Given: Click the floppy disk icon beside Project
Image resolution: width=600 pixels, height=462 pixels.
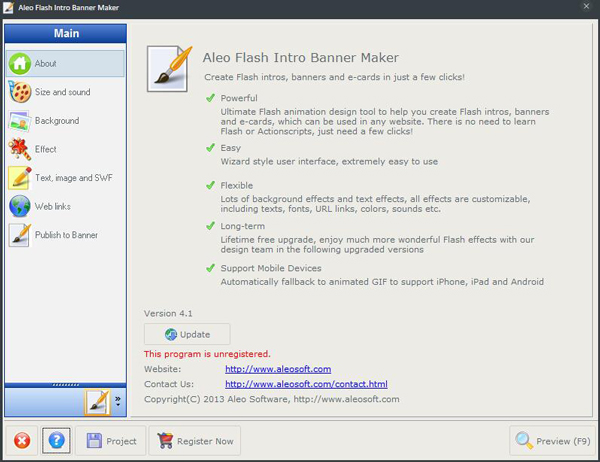Looking at the screenshot, I should pos(94,441).
